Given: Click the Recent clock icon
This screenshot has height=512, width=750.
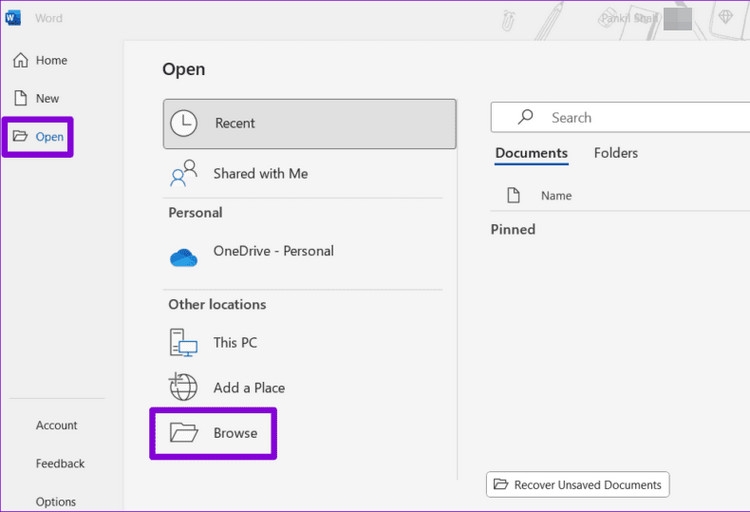Looking at the screenshot, I should (184, 123).
